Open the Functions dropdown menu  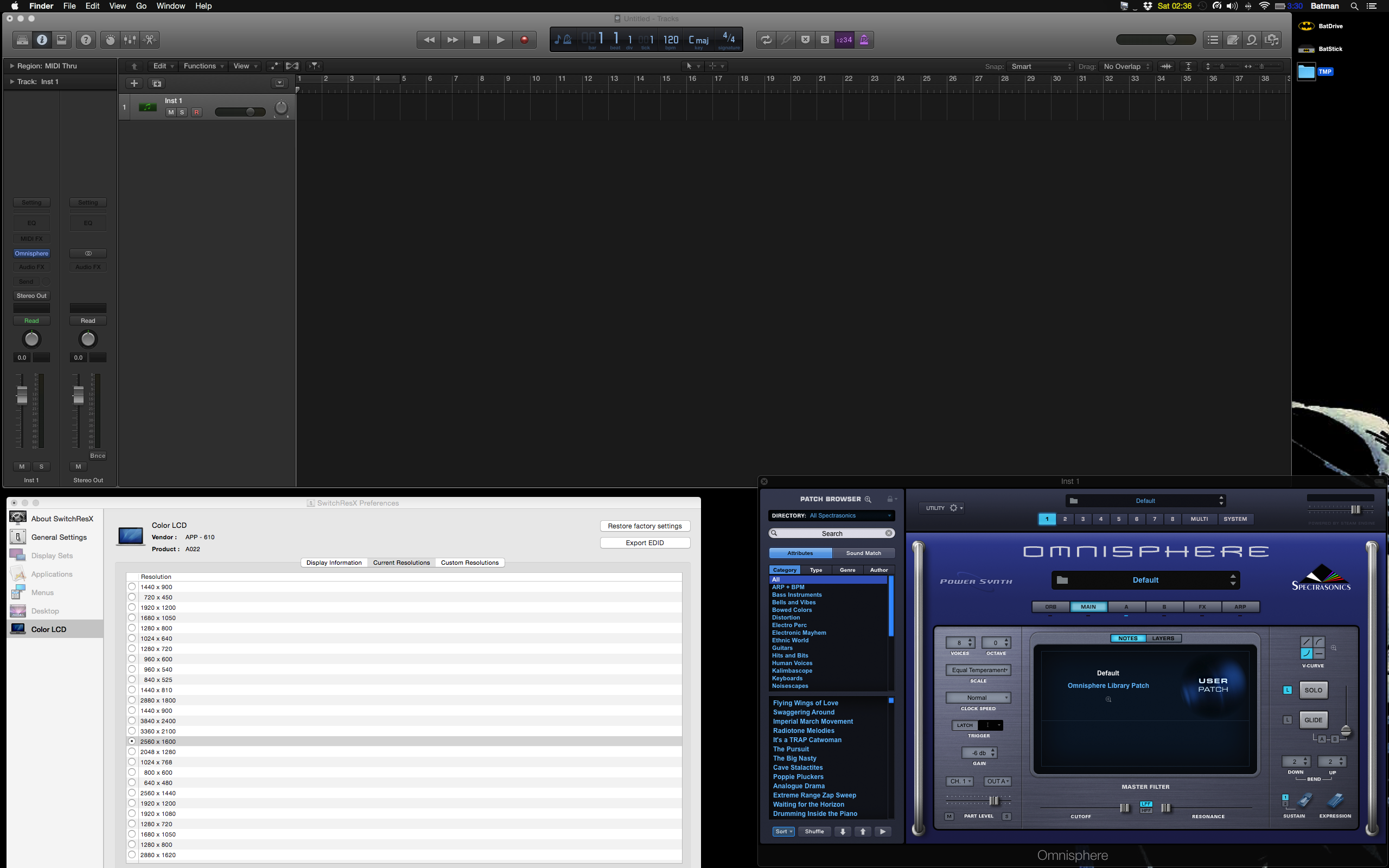[203, 66]
